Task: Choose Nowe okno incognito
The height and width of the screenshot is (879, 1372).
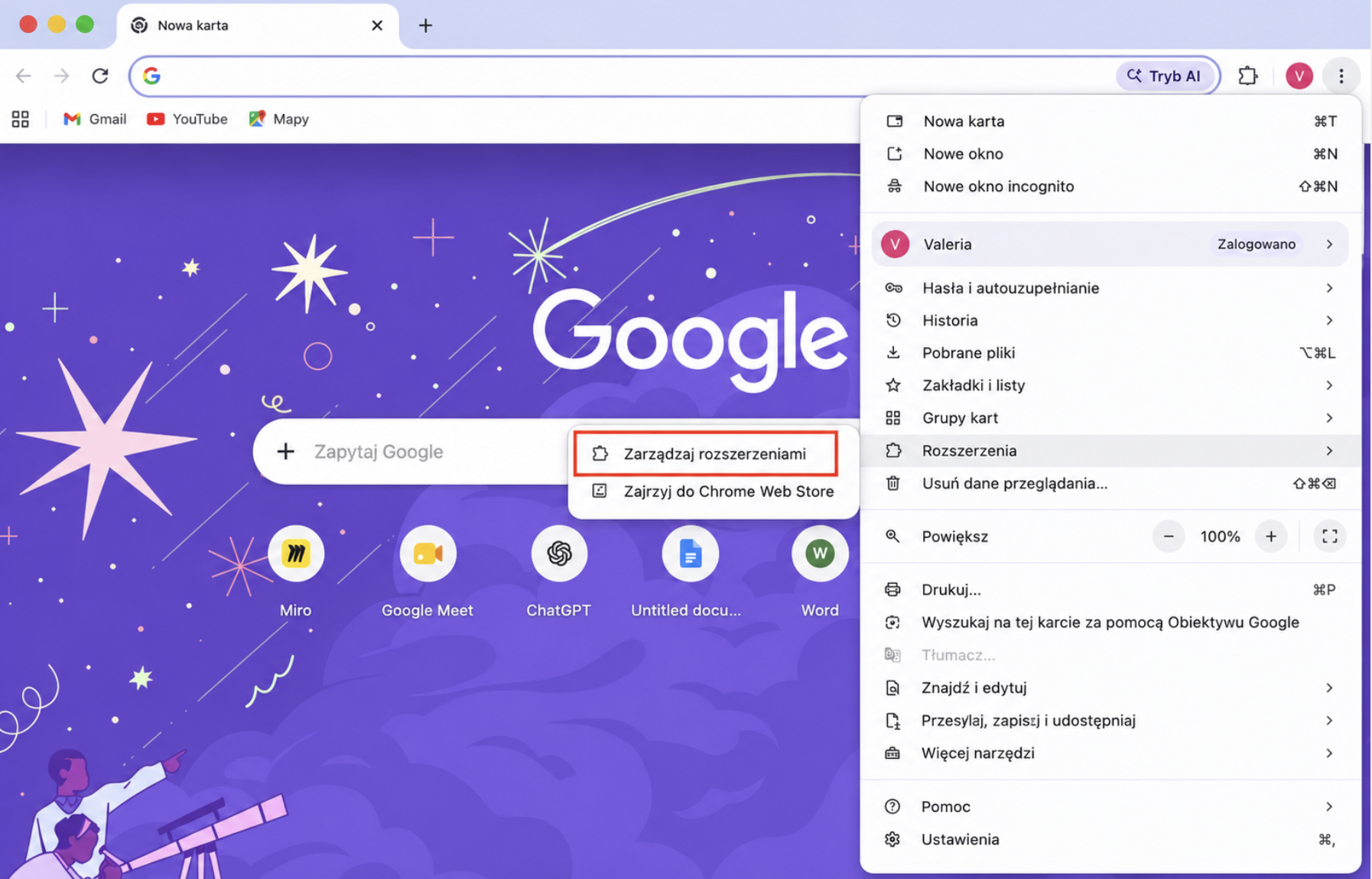Action: click(1110, 187)
